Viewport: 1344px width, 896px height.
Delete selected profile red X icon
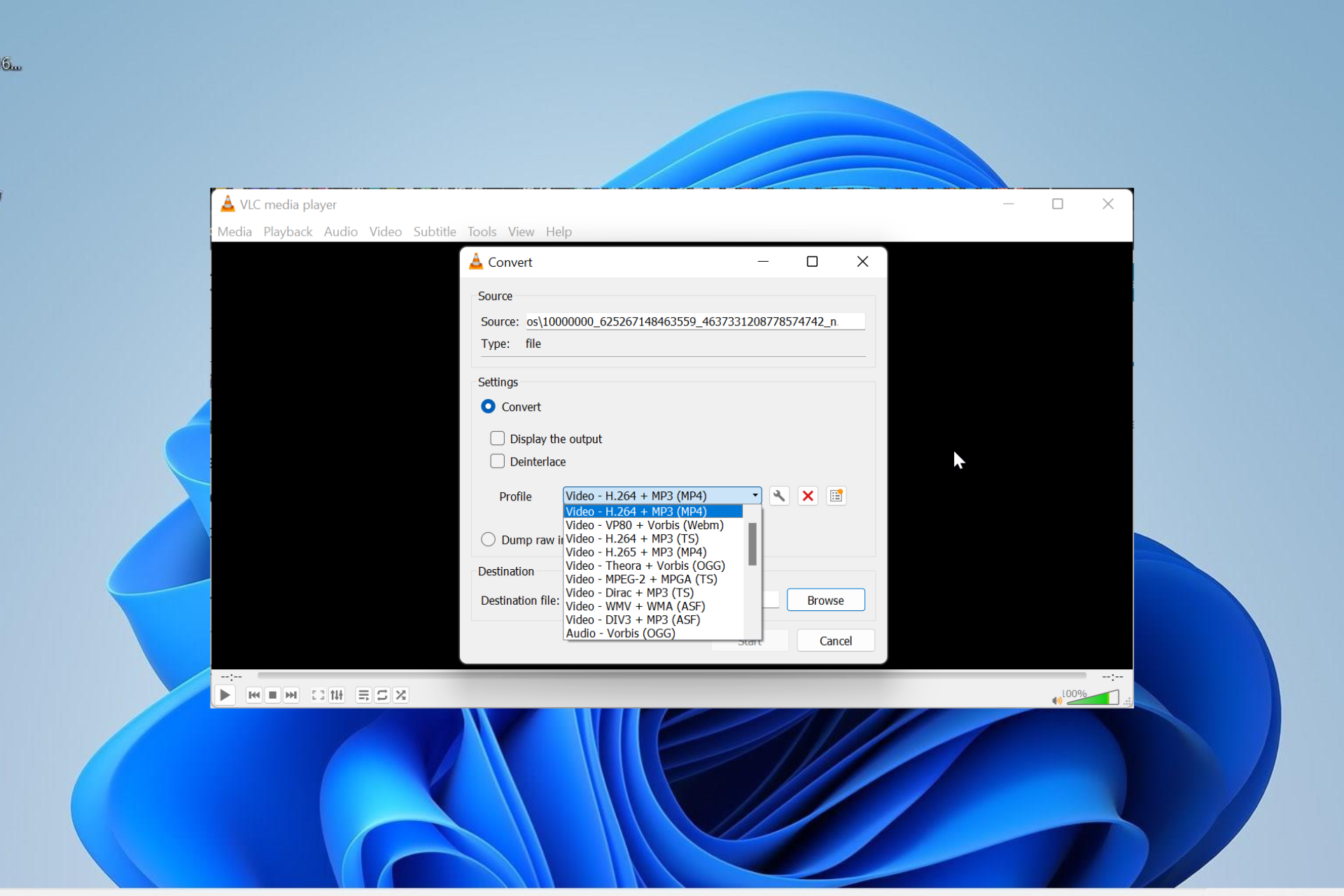click(808, 496)
